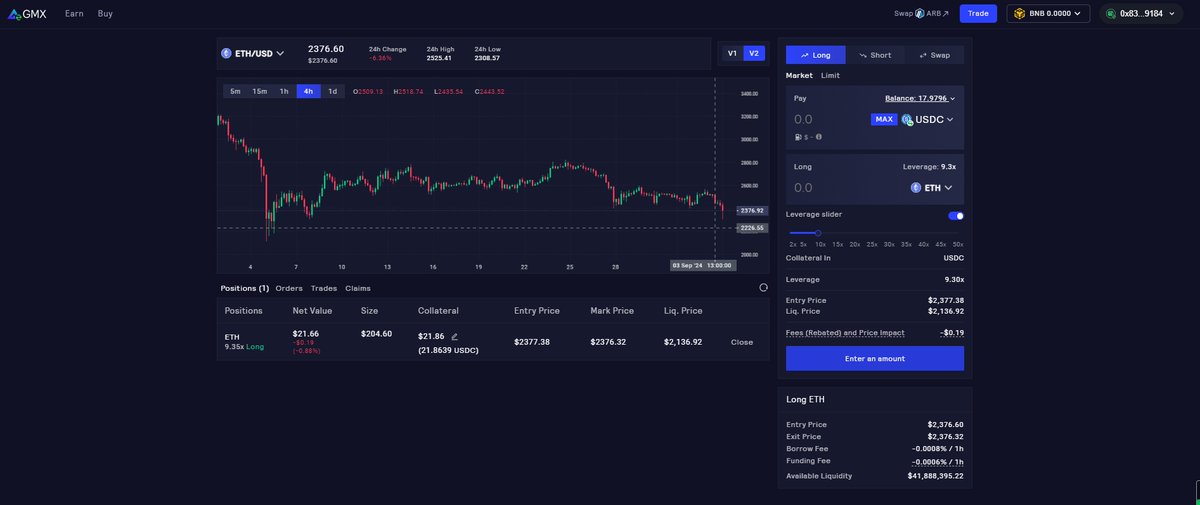Open the USDC pay token dropdown
This screenshot has width=1200, height=505.
pos(927,119)
